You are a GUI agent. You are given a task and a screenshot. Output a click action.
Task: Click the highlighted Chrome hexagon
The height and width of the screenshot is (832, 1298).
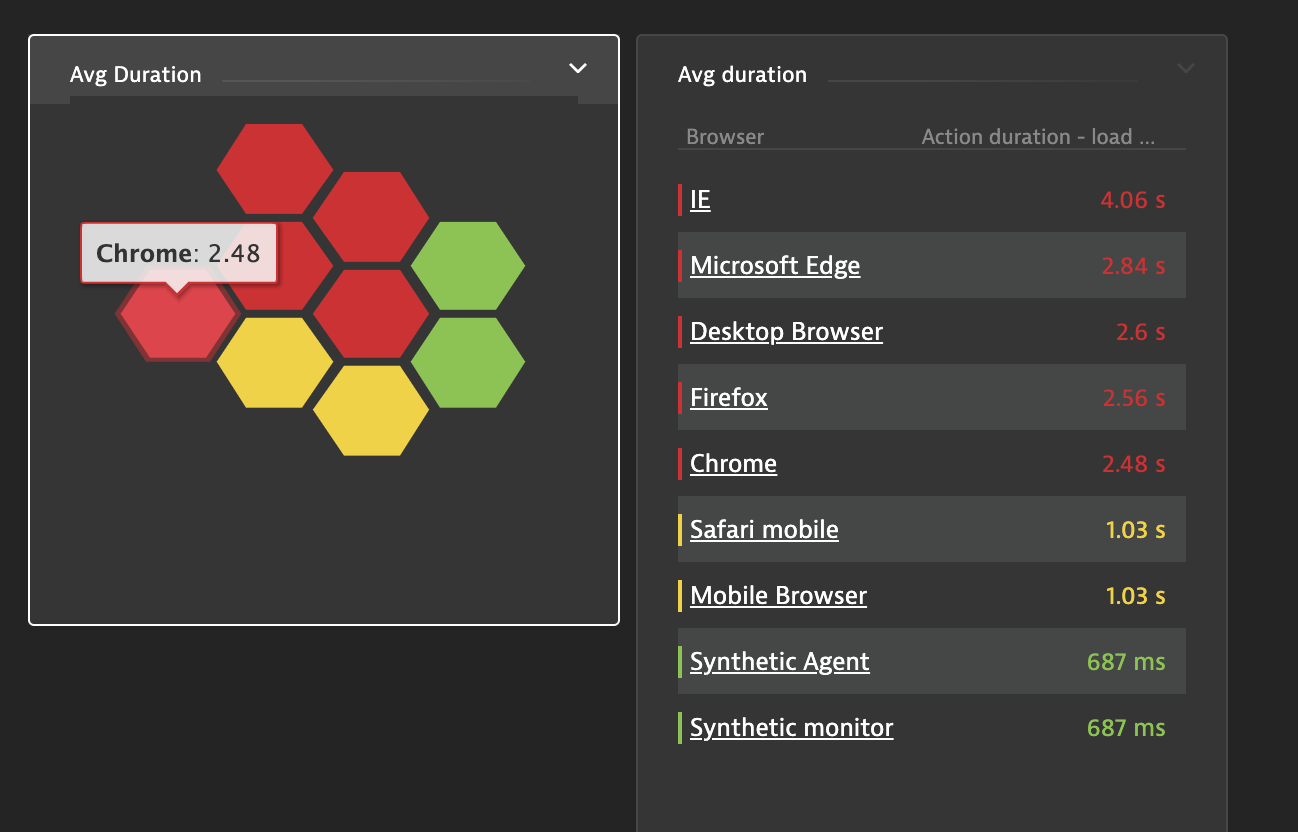click(x=178, y=315)
